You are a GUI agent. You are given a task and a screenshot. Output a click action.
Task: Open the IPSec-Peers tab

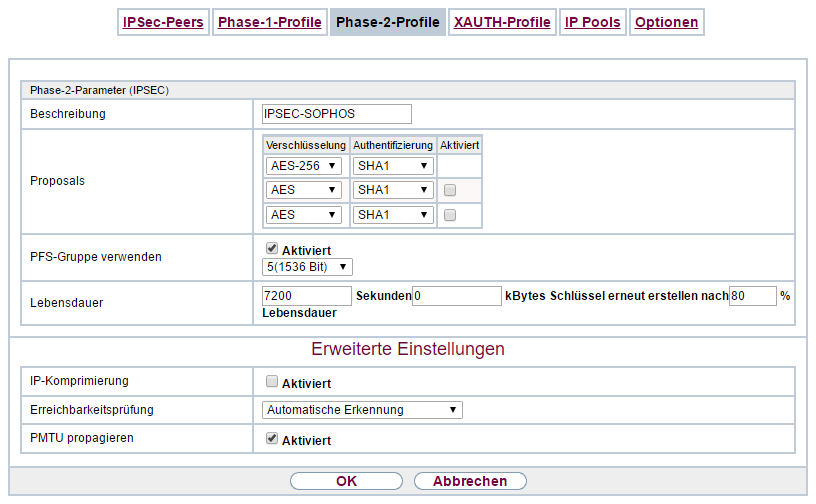pyautogui.click(x=163, y=22)
